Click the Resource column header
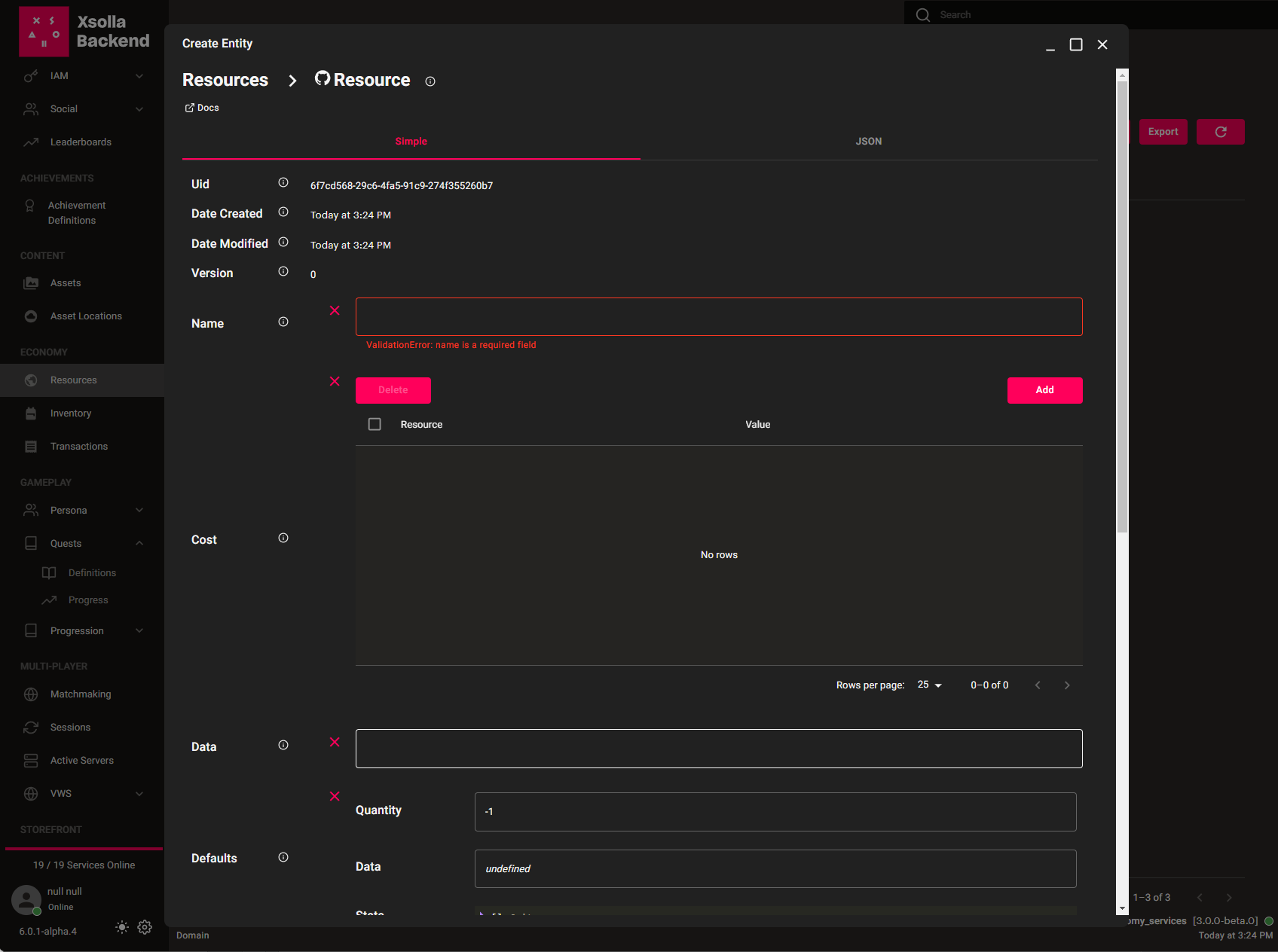 [422, 425]
